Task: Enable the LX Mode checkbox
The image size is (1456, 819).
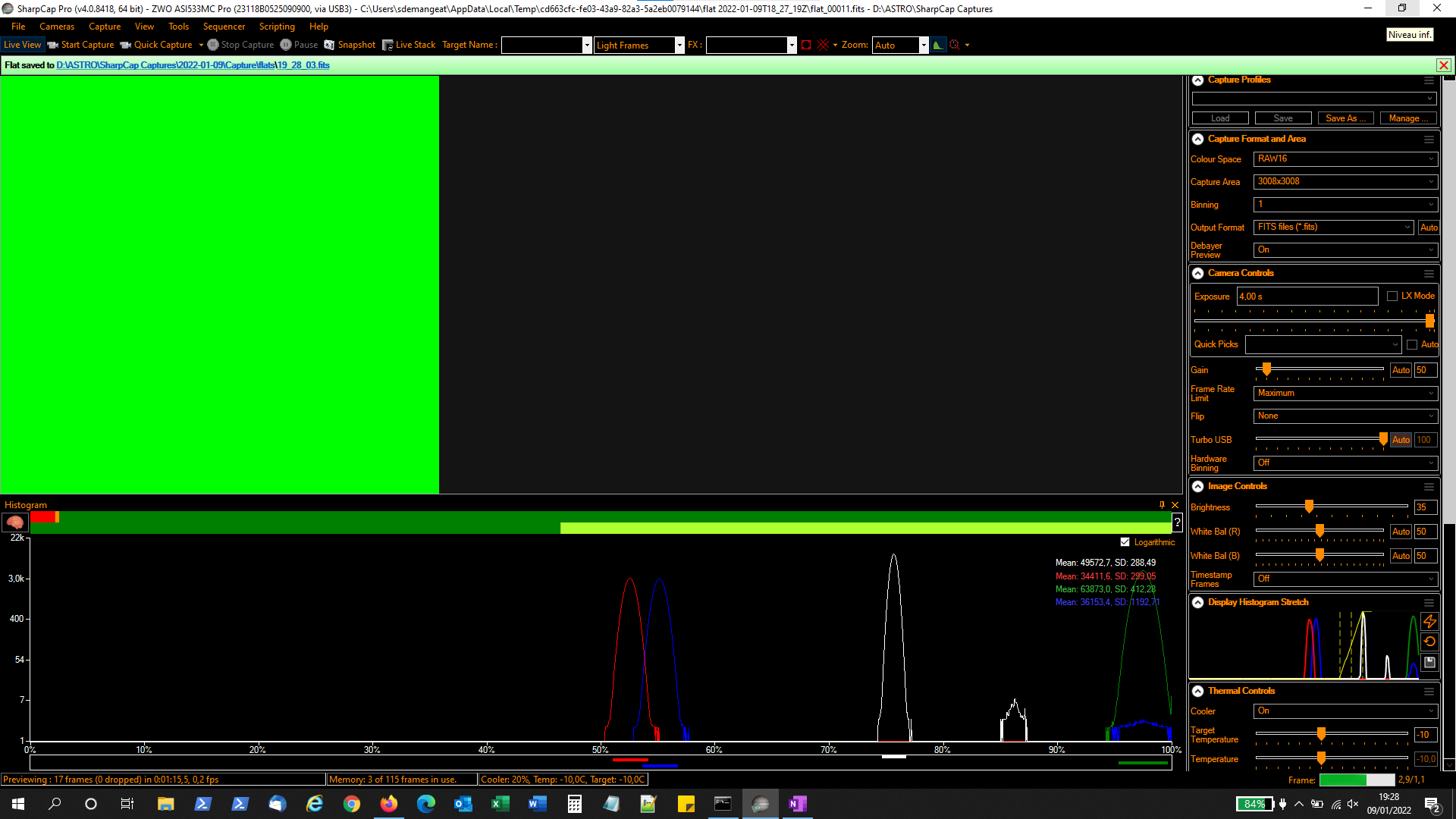Action: tap(1392, 297)
